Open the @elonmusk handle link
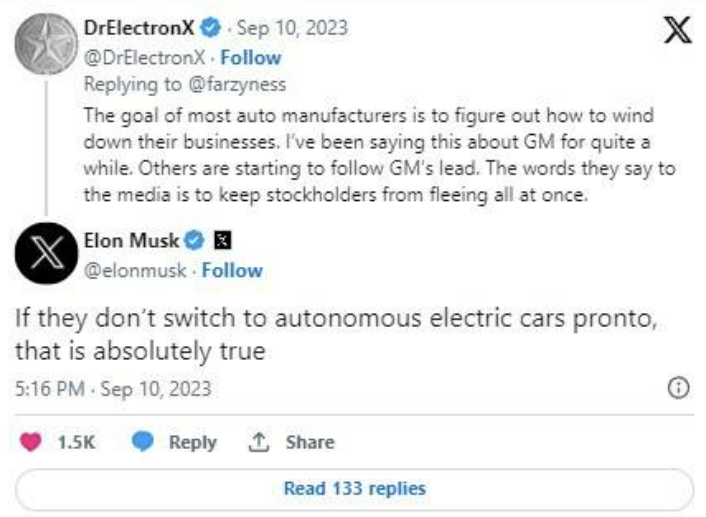Viewport: 706px width, 517px height. [135, 271]
